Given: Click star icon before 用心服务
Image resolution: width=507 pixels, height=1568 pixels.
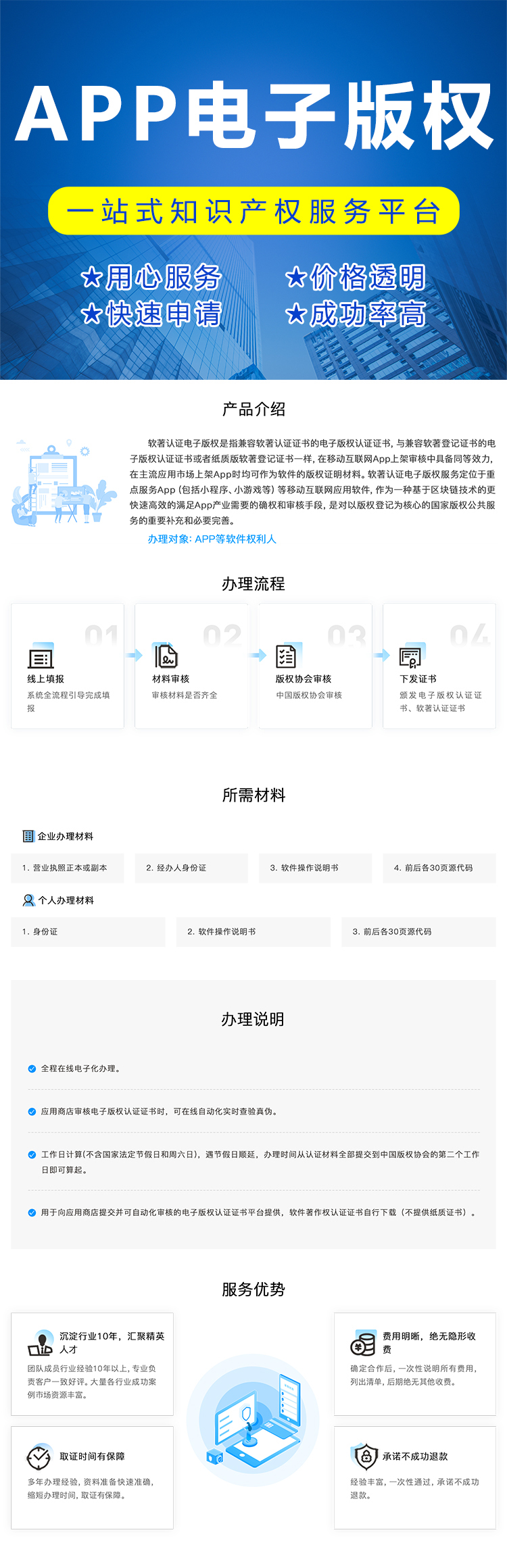Looking at the screenshot, I should 91,276.
